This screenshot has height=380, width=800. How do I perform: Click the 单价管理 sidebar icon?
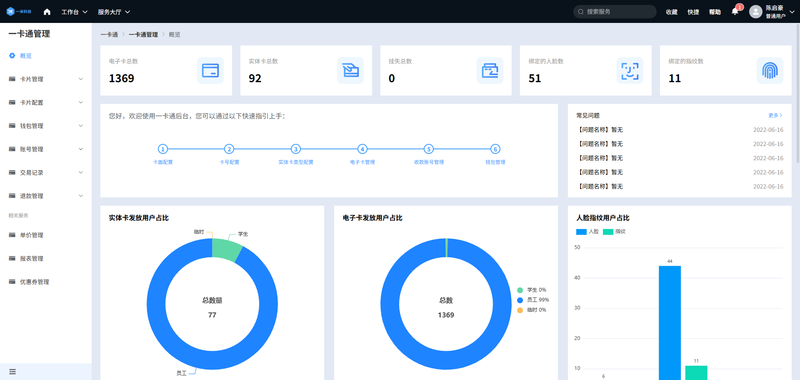(12, 235)
